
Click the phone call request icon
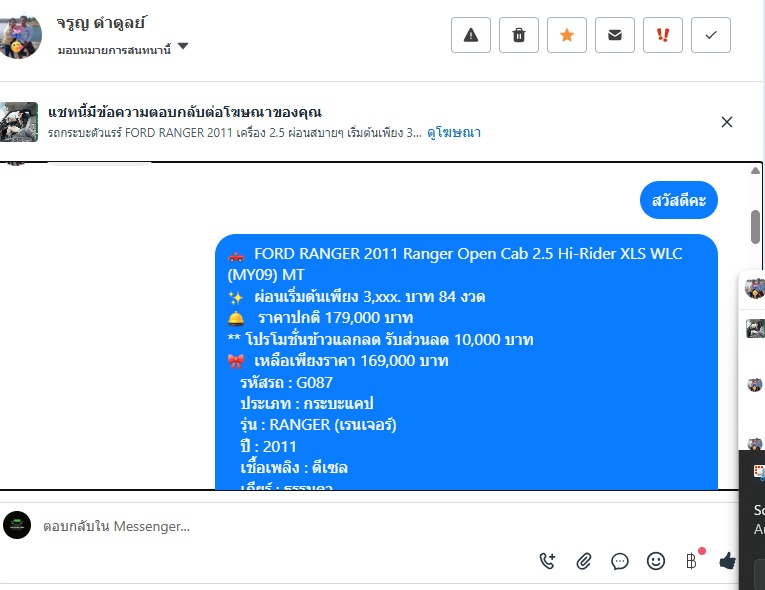(547, 561)
